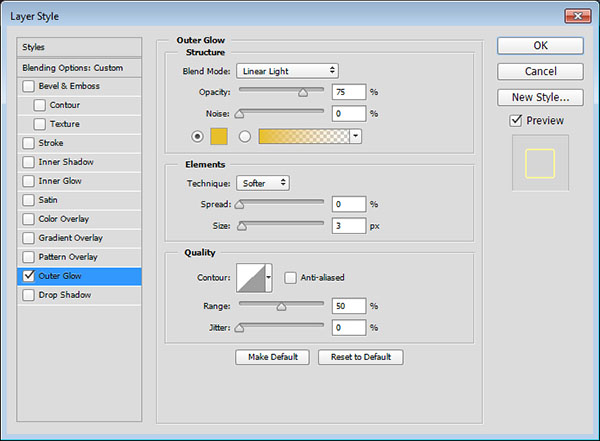Enable the Drop Shadow checkbox

(27, 295)
